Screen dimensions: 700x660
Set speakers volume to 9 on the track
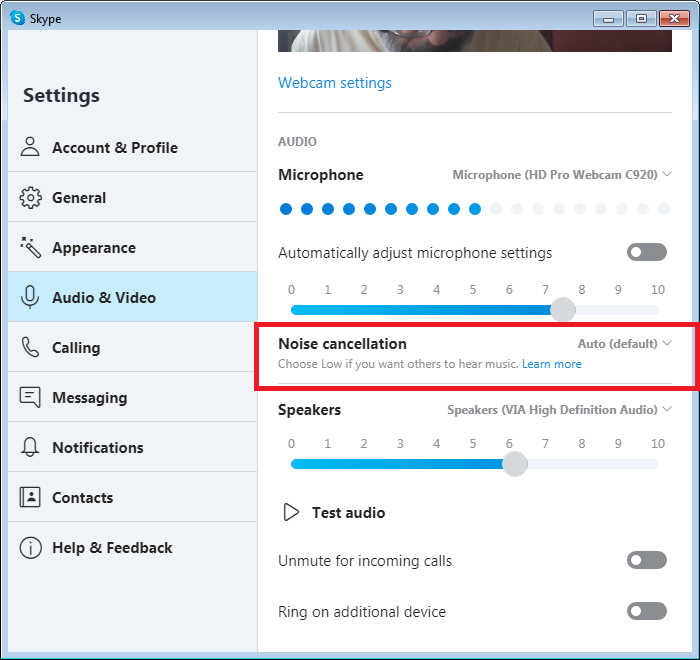tap(618, 464)
